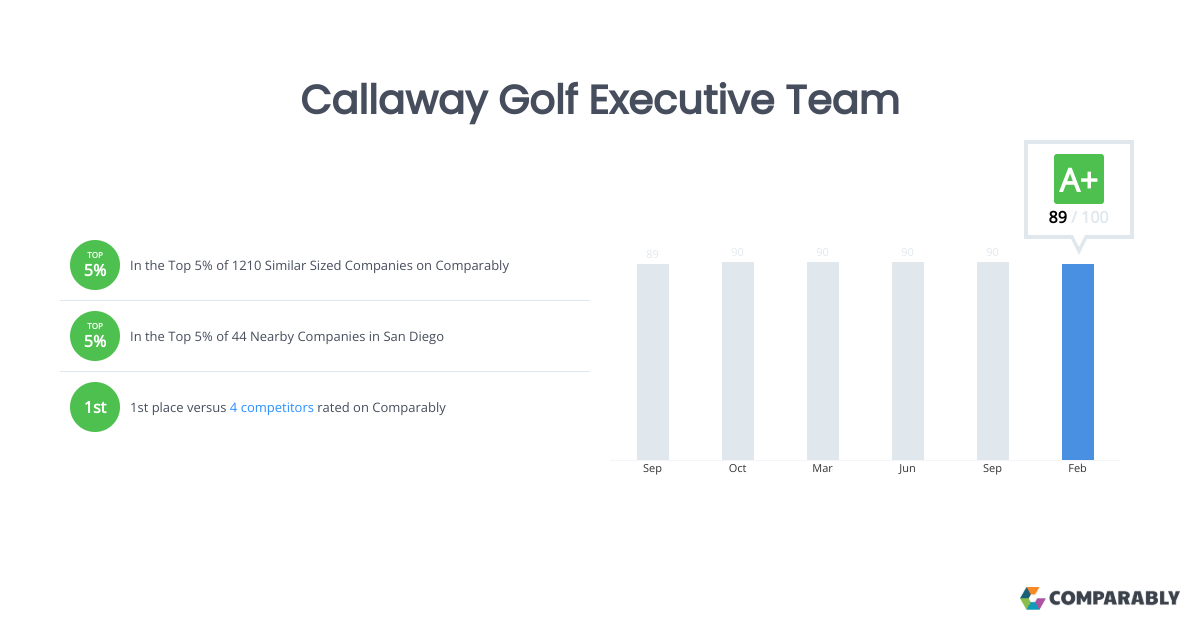
Task: Click the Oct bar in the chart
Action: click(738, 360)
